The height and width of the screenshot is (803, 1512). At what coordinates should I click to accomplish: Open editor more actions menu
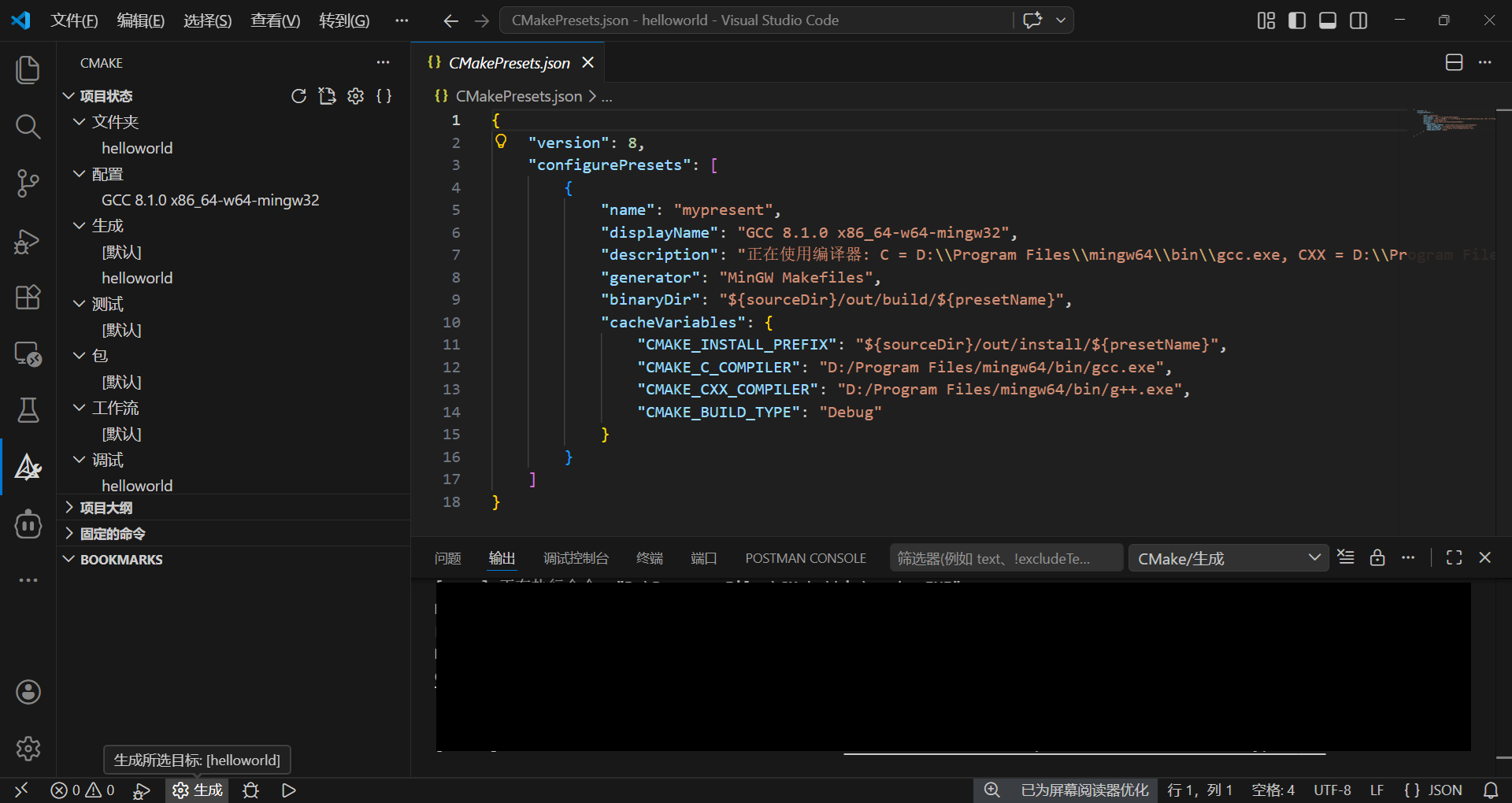coord(1485,63)
